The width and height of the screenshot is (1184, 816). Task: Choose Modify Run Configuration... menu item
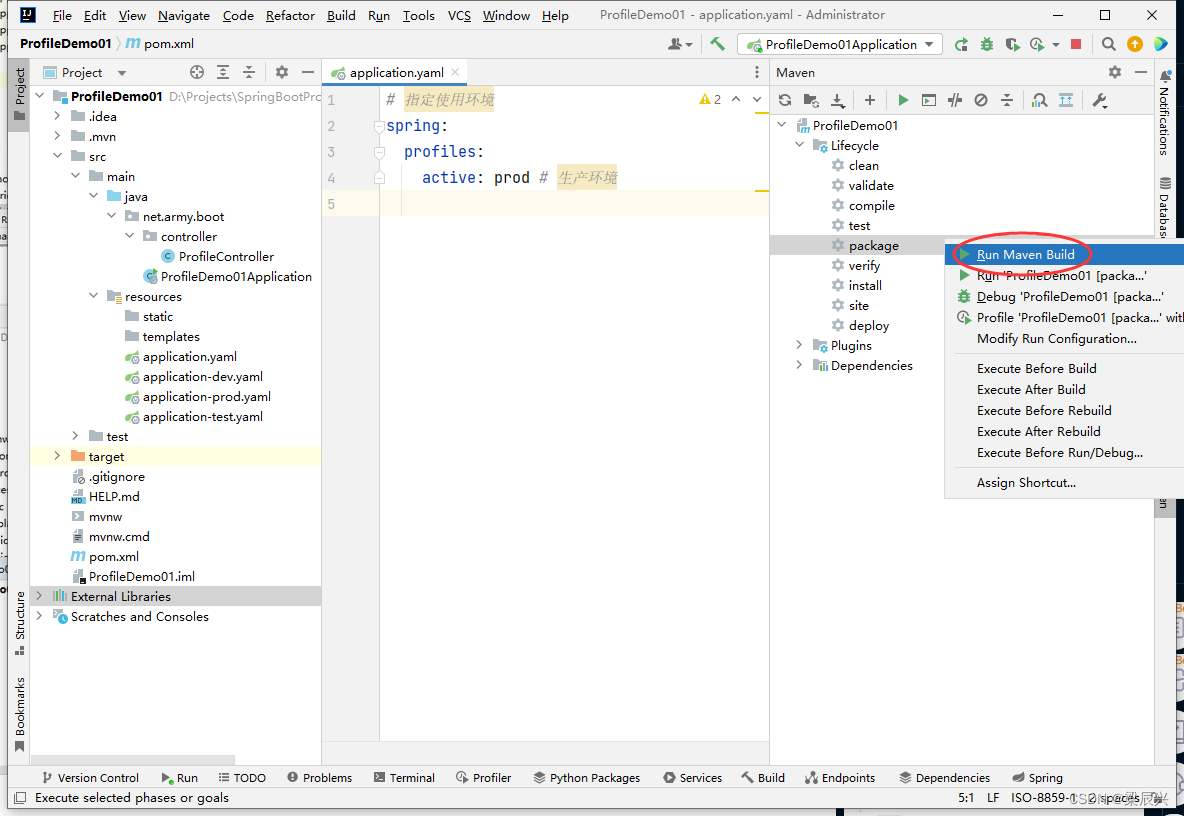pos(1065,339)
